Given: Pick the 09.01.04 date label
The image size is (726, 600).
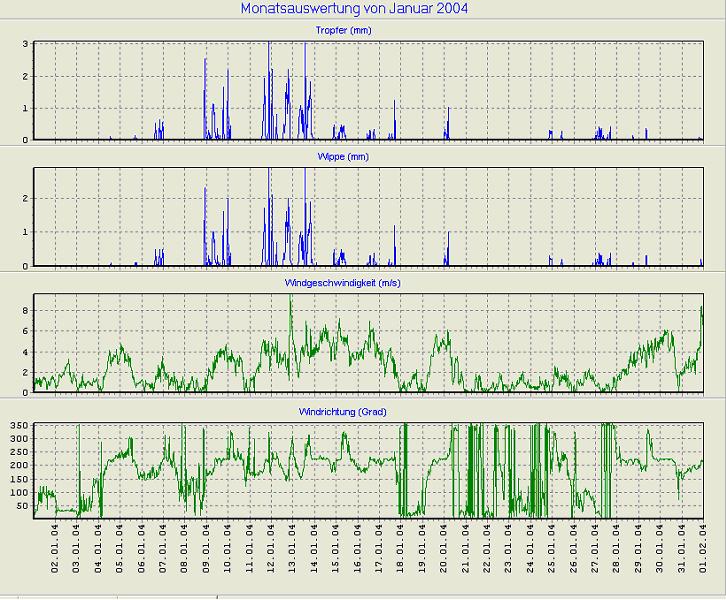Looking at the screenshot, I should click(x=206, y=552).
